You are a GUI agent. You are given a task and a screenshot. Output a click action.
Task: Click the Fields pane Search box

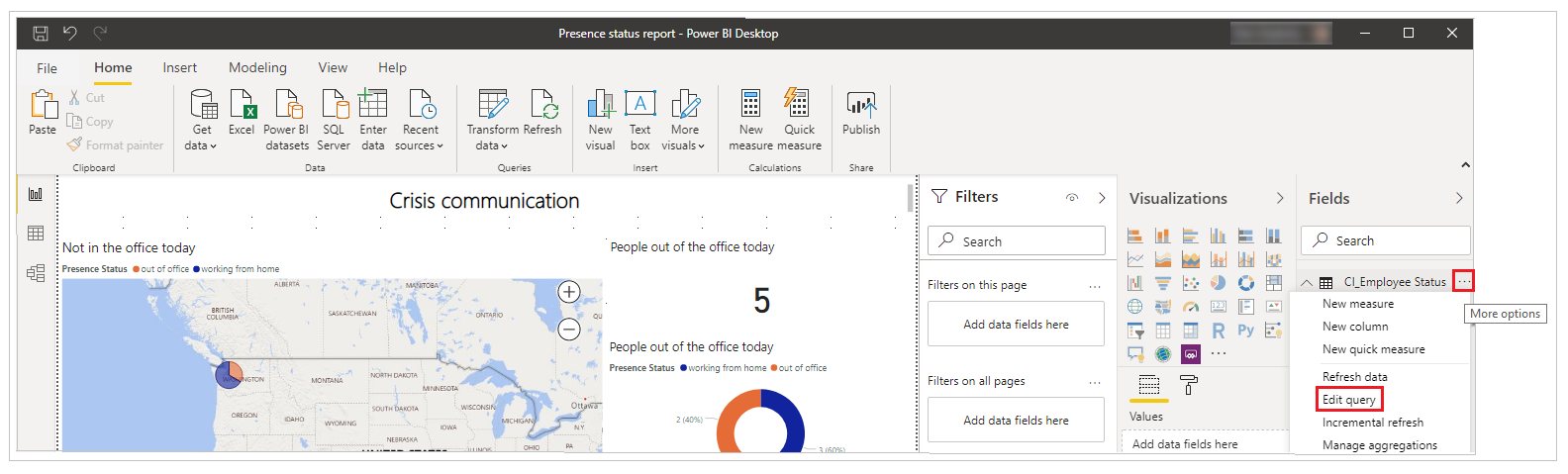tap(1386, 240)
